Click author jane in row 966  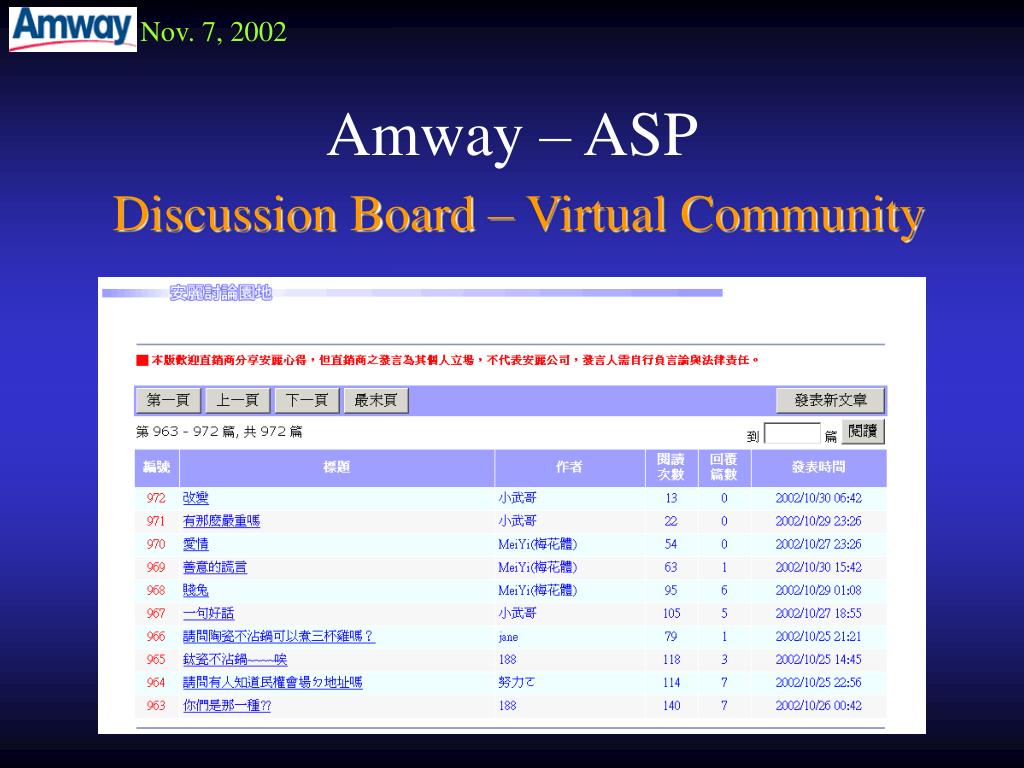[x=508, y=637]
